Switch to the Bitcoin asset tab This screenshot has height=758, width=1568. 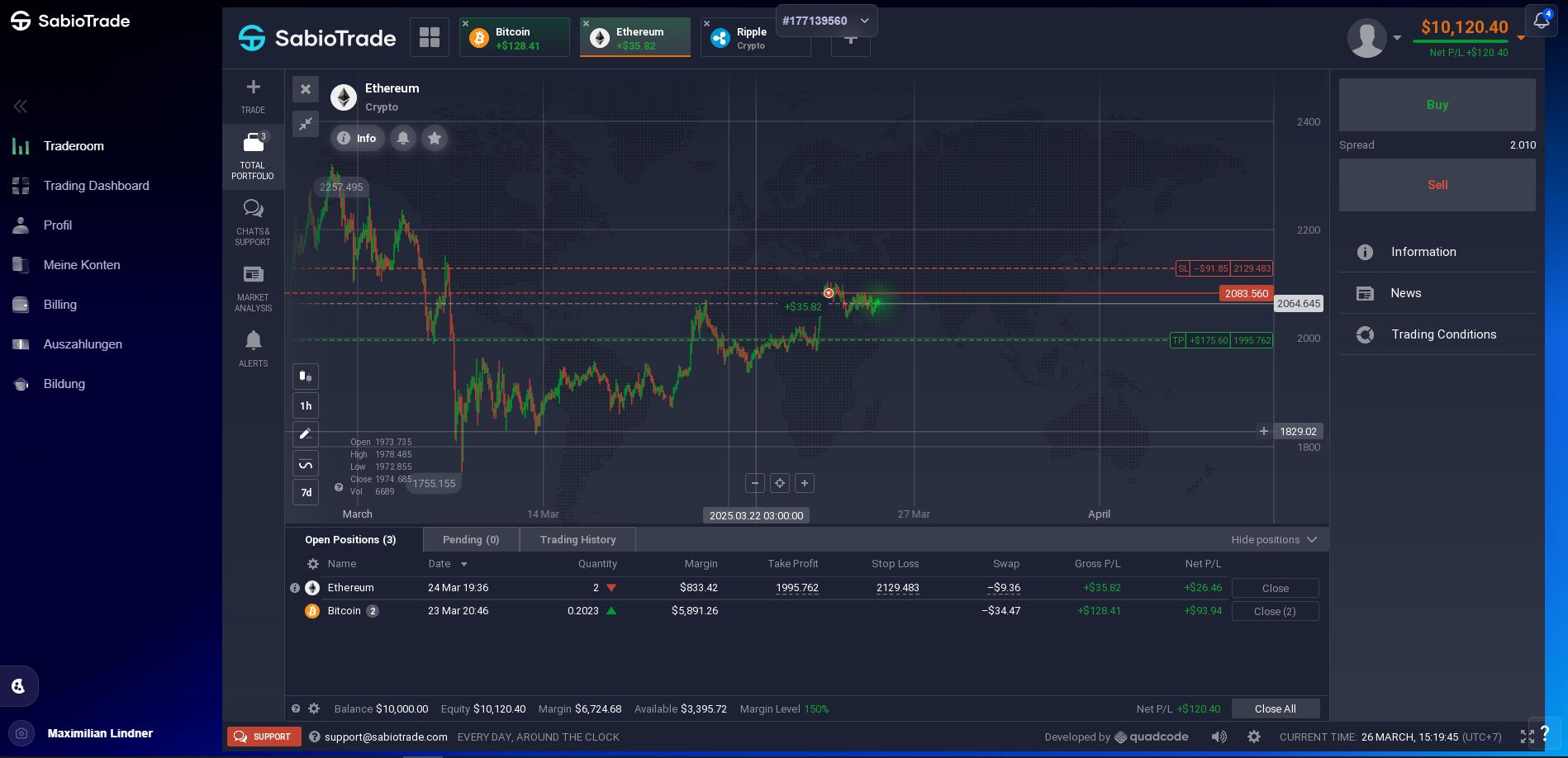click(x=514, y=38)
